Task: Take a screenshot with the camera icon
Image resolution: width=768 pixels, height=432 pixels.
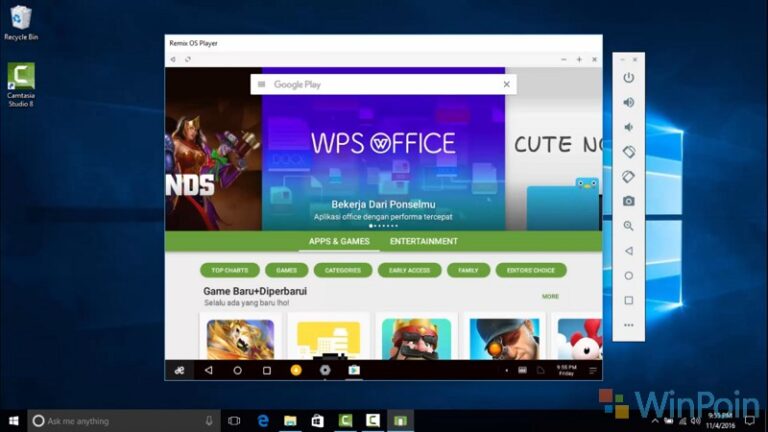Action: (x=629, y=201)
